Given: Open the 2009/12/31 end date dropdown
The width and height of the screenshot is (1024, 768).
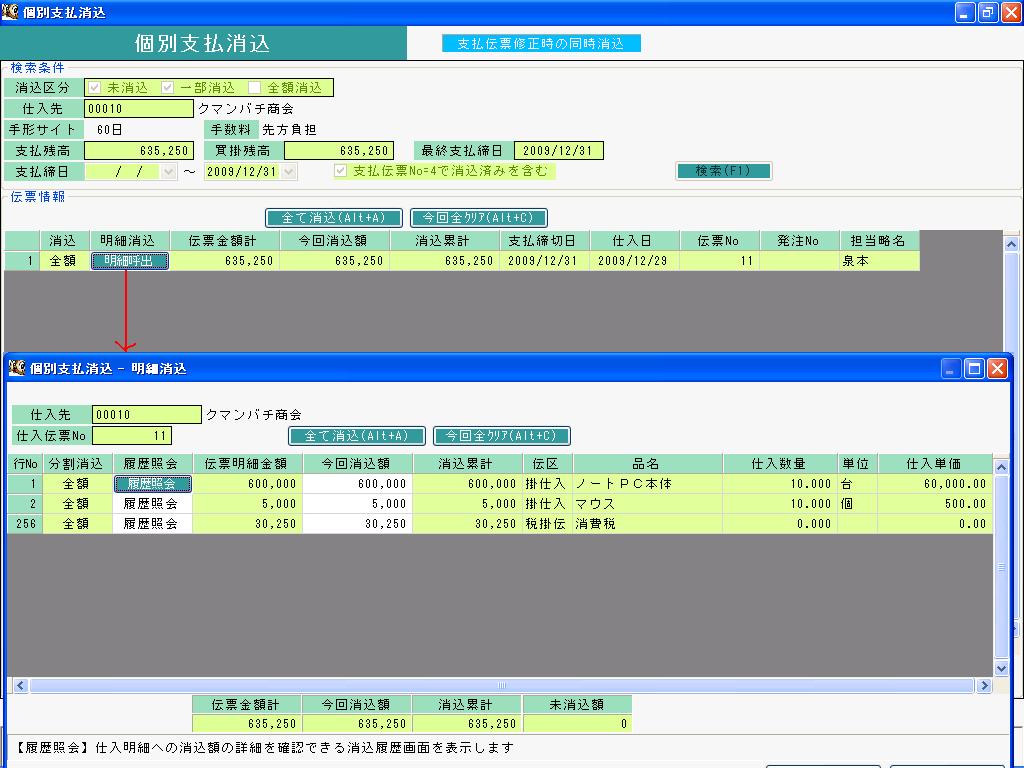Looking at the screenshot, I should coord(289,172).
